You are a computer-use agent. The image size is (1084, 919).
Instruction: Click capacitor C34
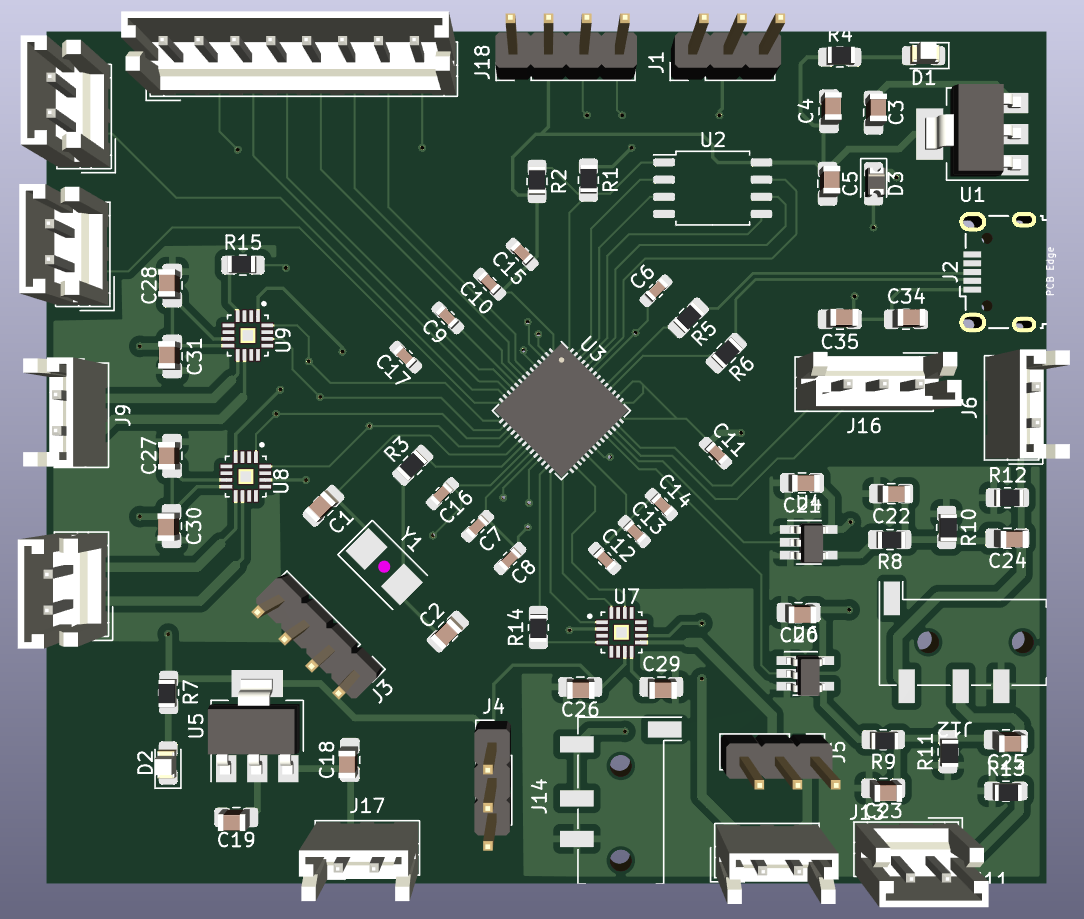(x=906, y=319)
